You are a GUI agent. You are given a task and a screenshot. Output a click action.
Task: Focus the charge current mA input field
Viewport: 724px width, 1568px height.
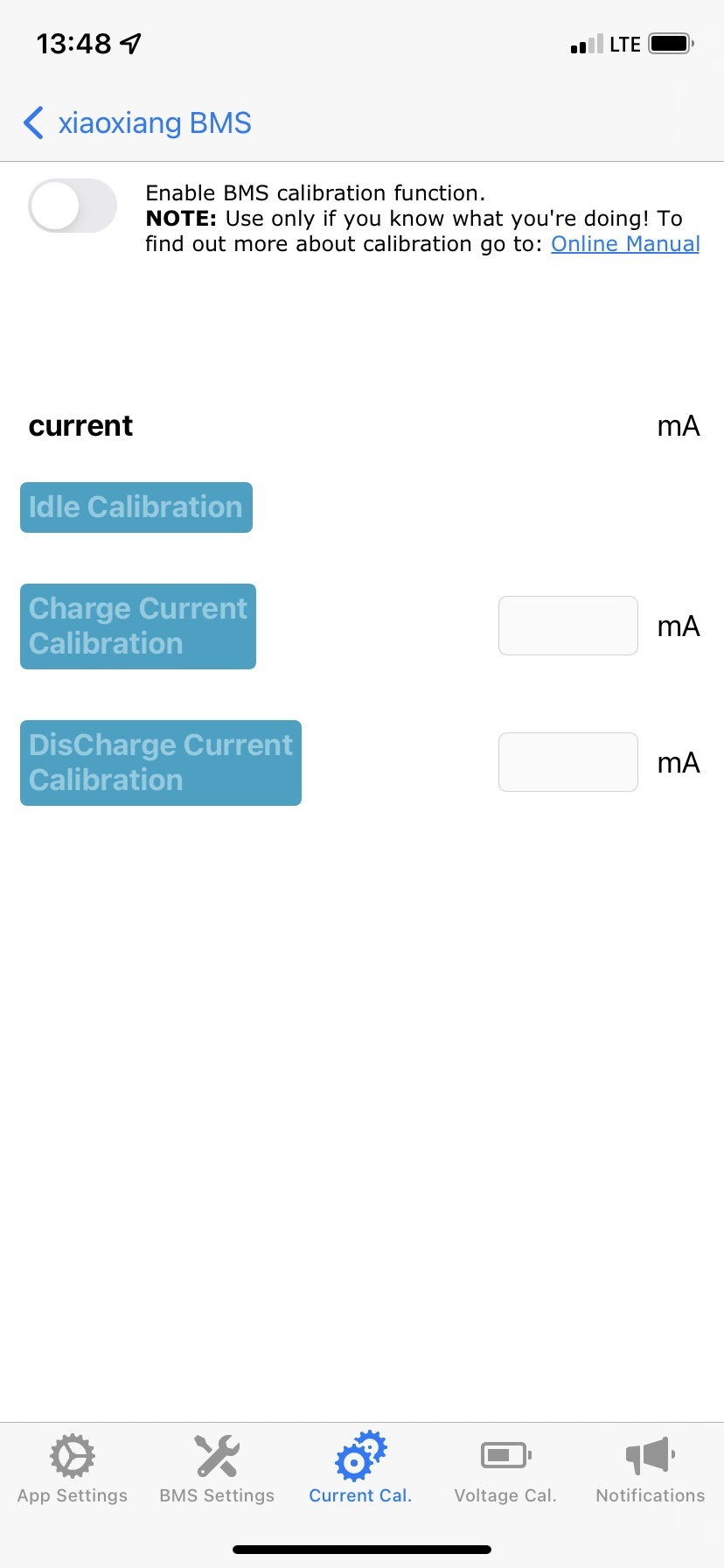568,626
